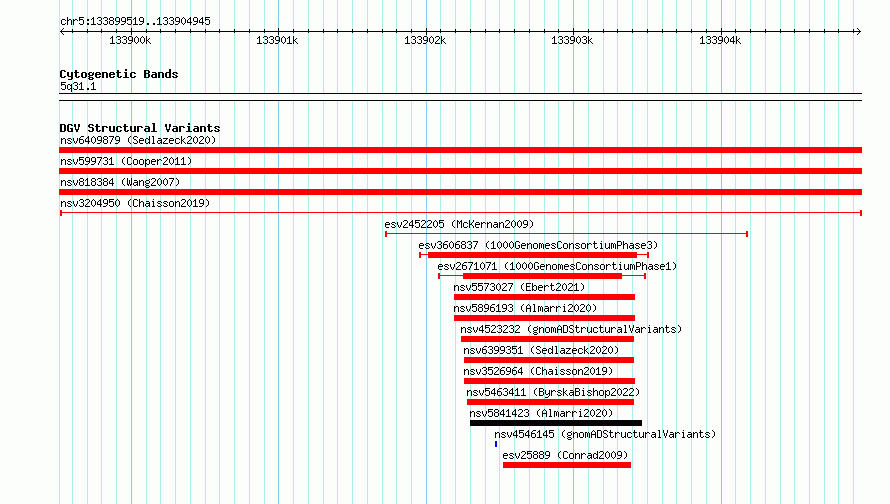
Task: Click the esv25889 red bar
Action: [567, 465]
